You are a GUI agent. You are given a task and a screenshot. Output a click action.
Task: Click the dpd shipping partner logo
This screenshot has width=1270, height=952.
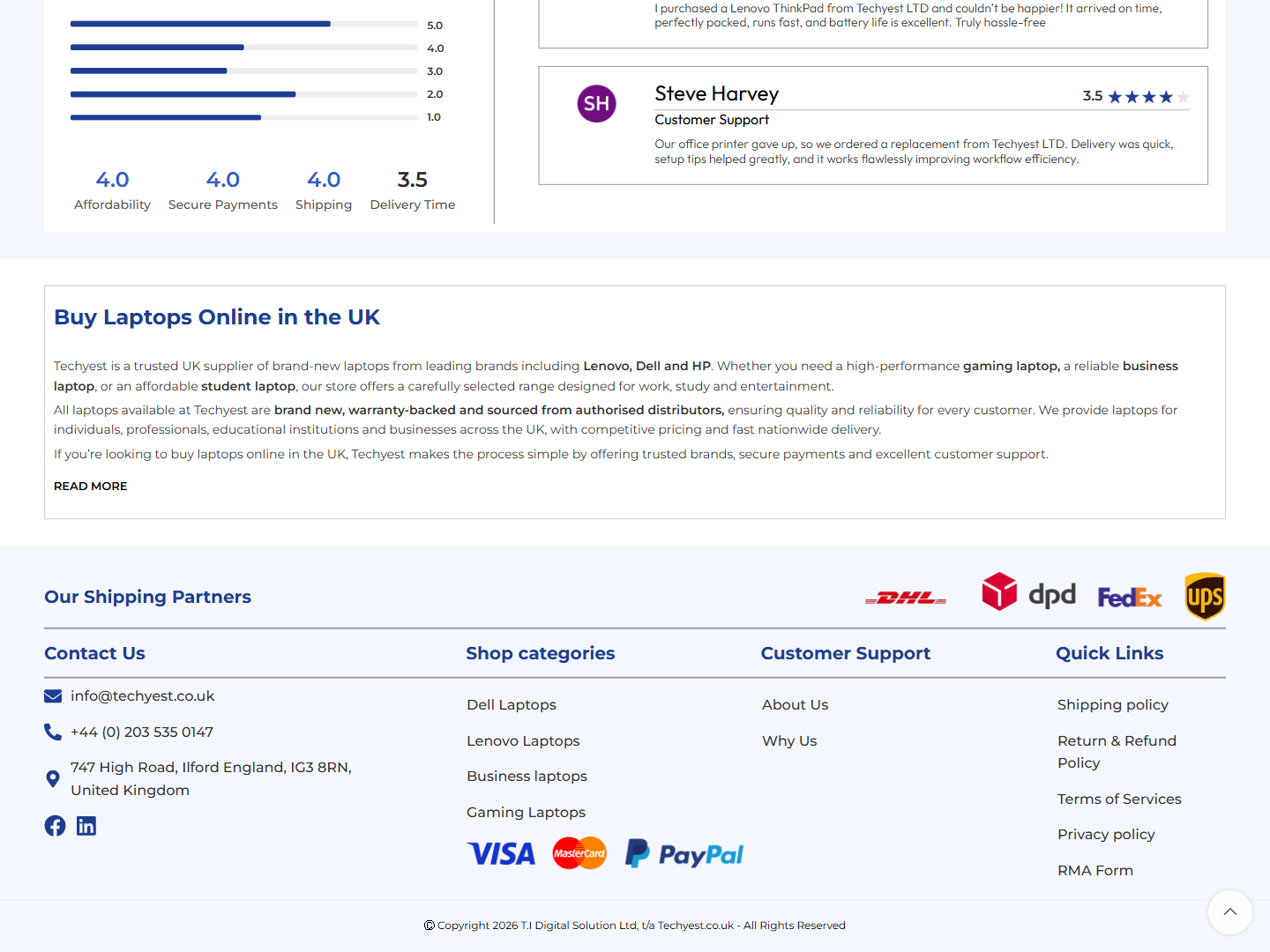pos(1029,592)
